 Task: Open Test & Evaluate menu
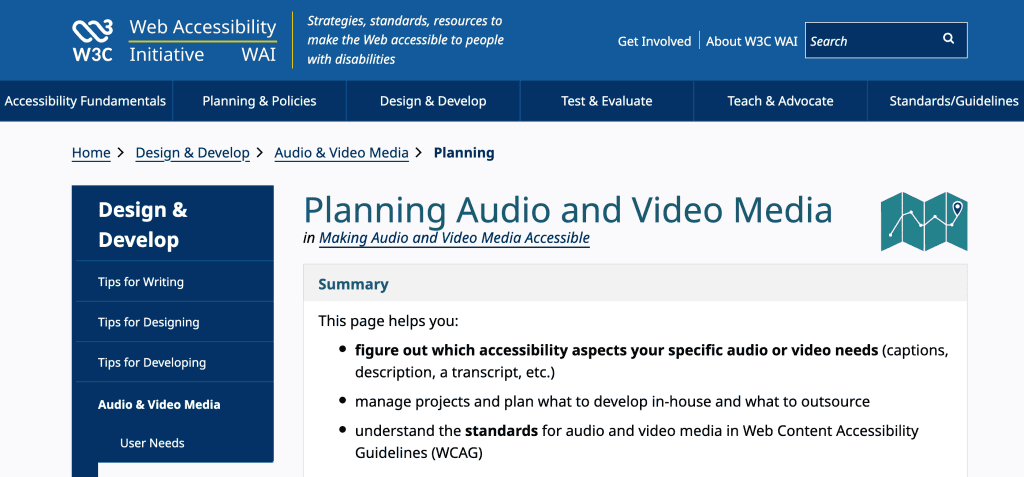click(x=607, y=101)
